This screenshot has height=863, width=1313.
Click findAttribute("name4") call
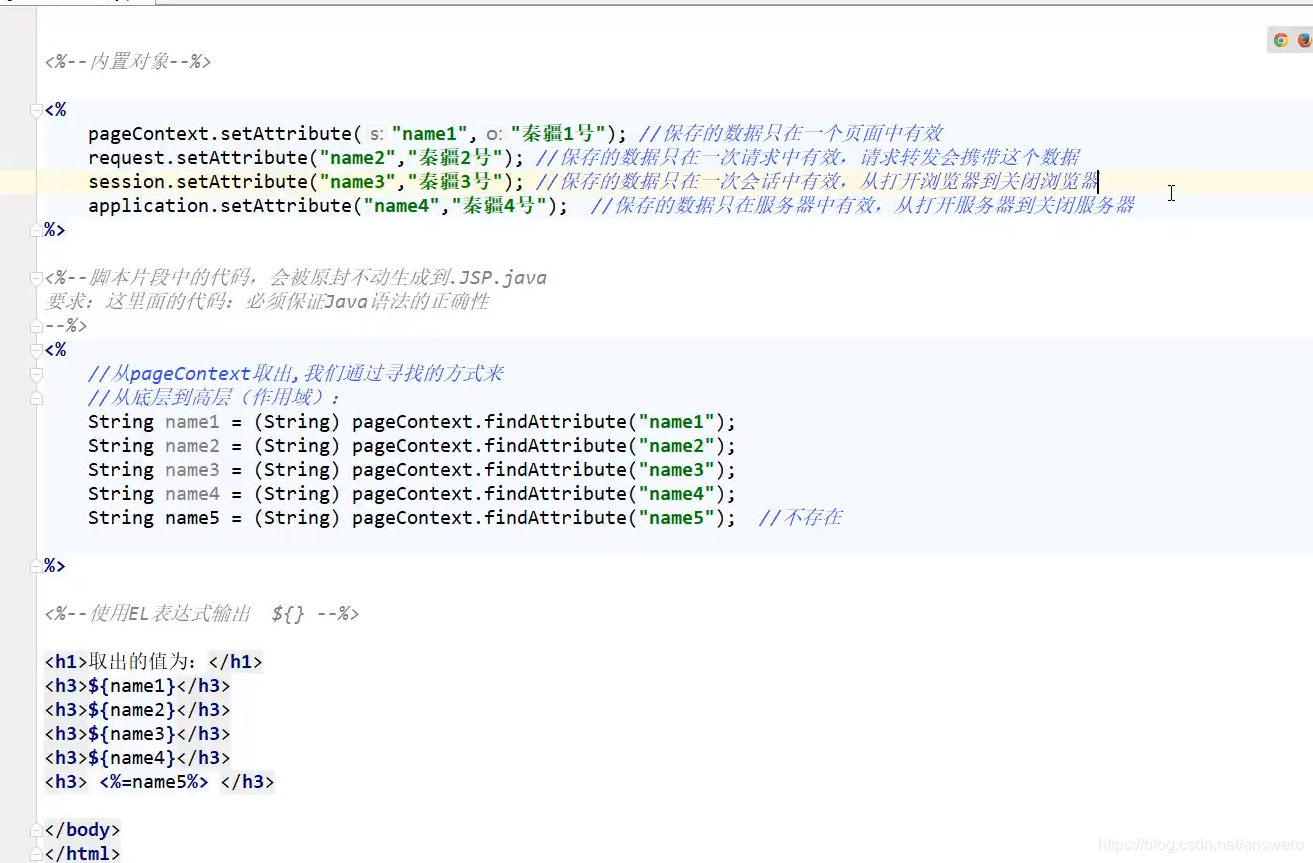(x=604, y=494)
